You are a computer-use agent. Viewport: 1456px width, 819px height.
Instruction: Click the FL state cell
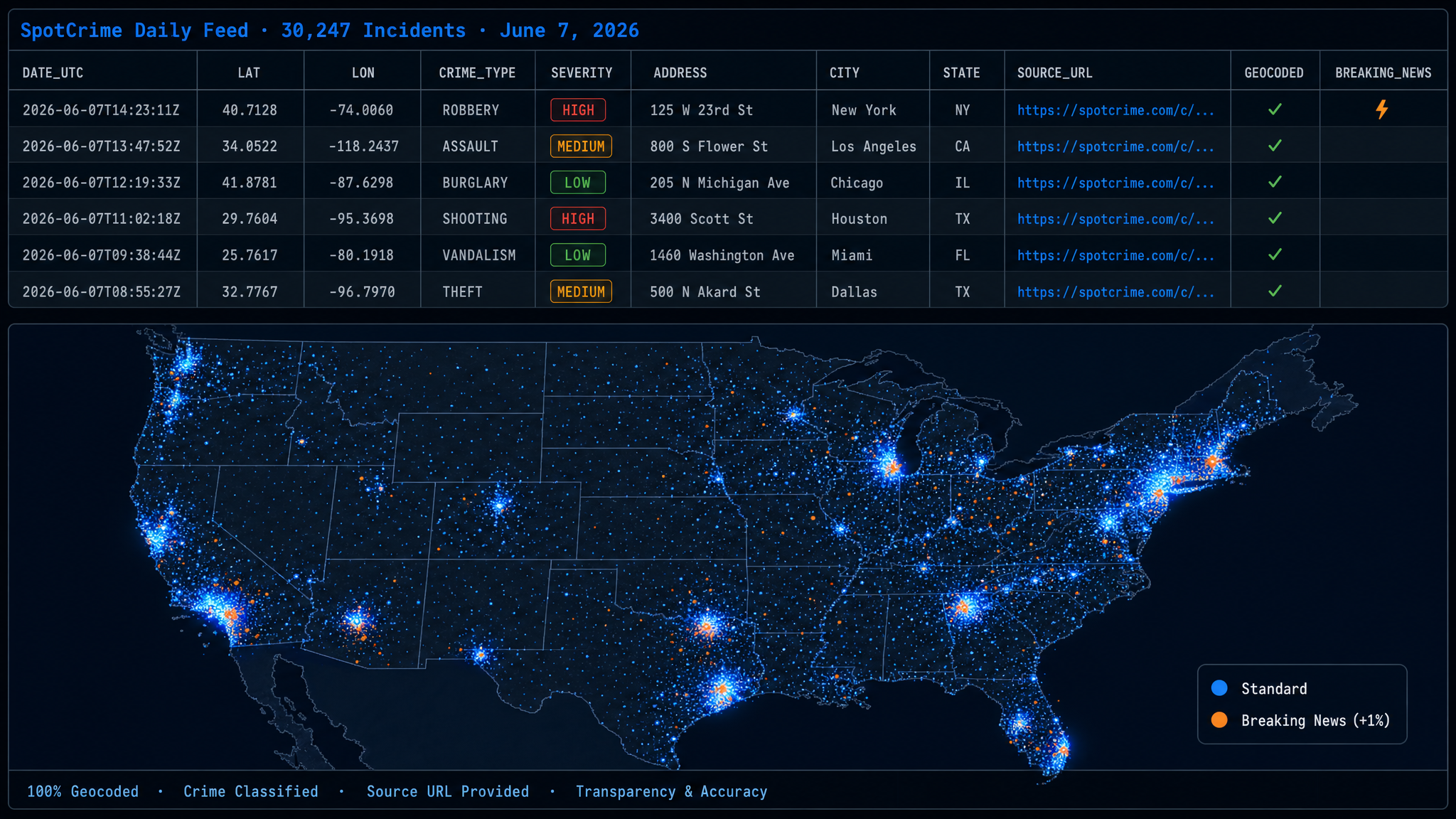[962, 255]
